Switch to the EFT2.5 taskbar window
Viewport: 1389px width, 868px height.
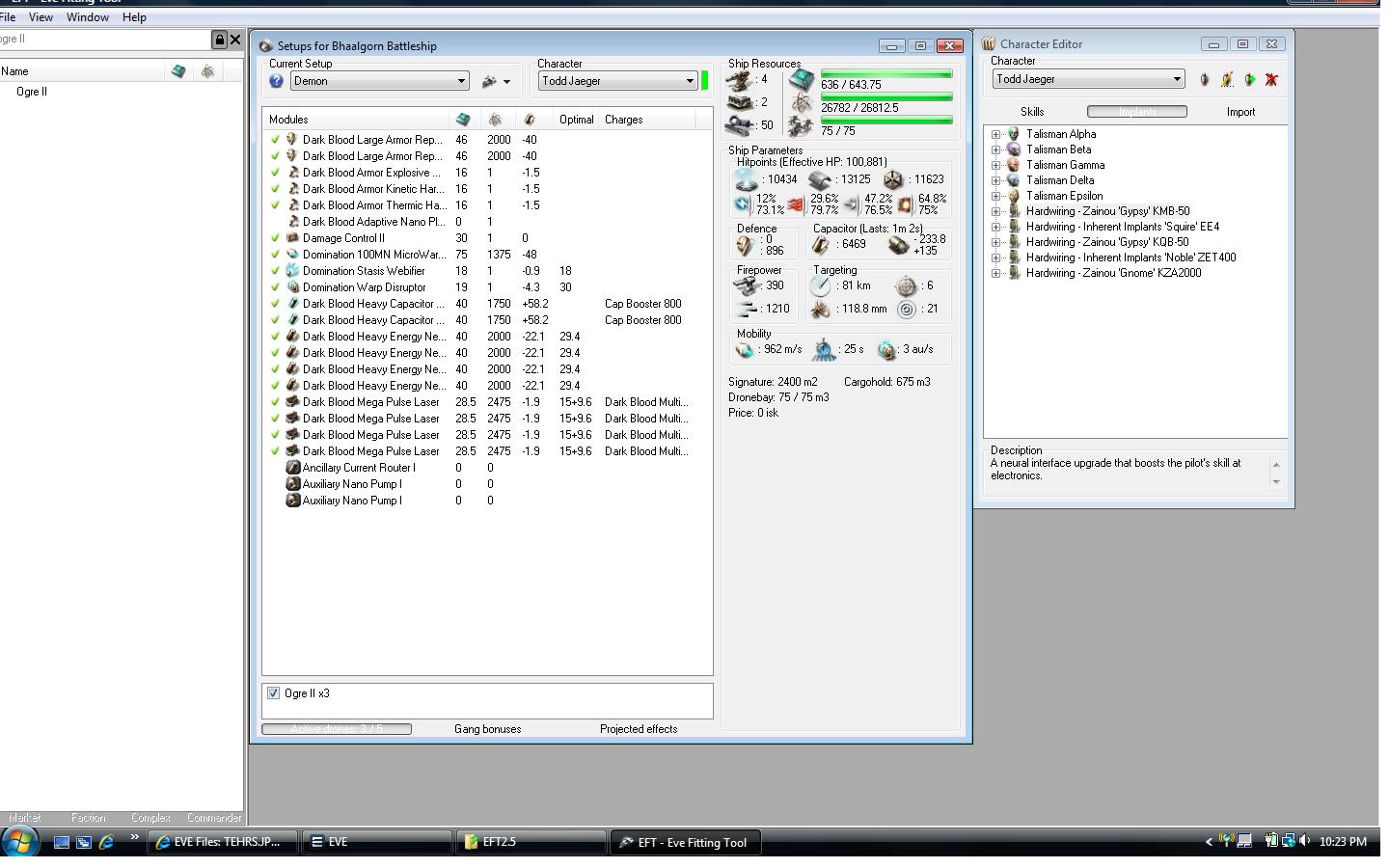(x=531, y=842)
